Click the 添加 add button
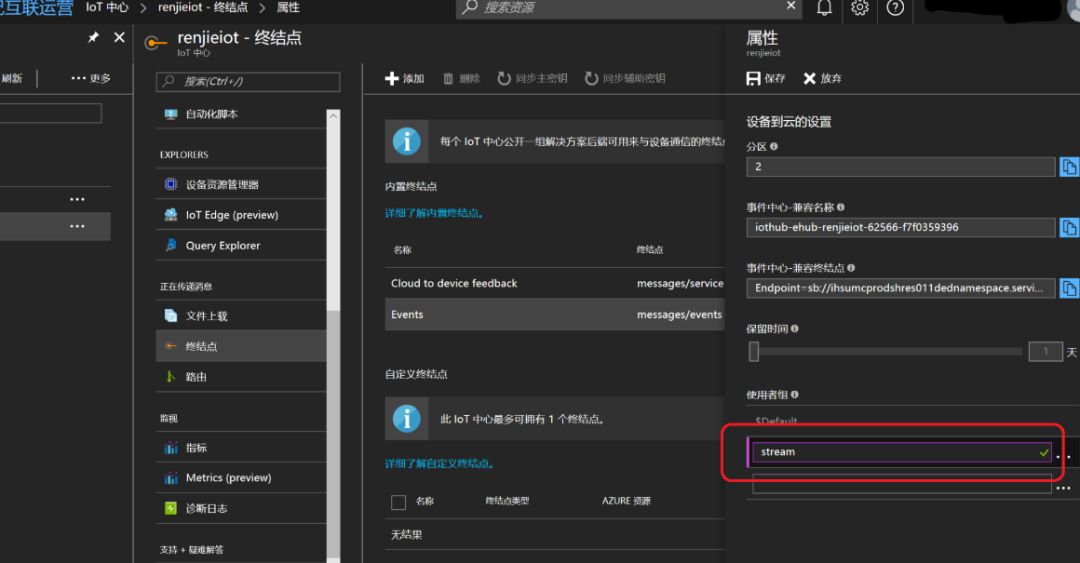The height and width of the screenshot is (563, 1080). [404, 79]
